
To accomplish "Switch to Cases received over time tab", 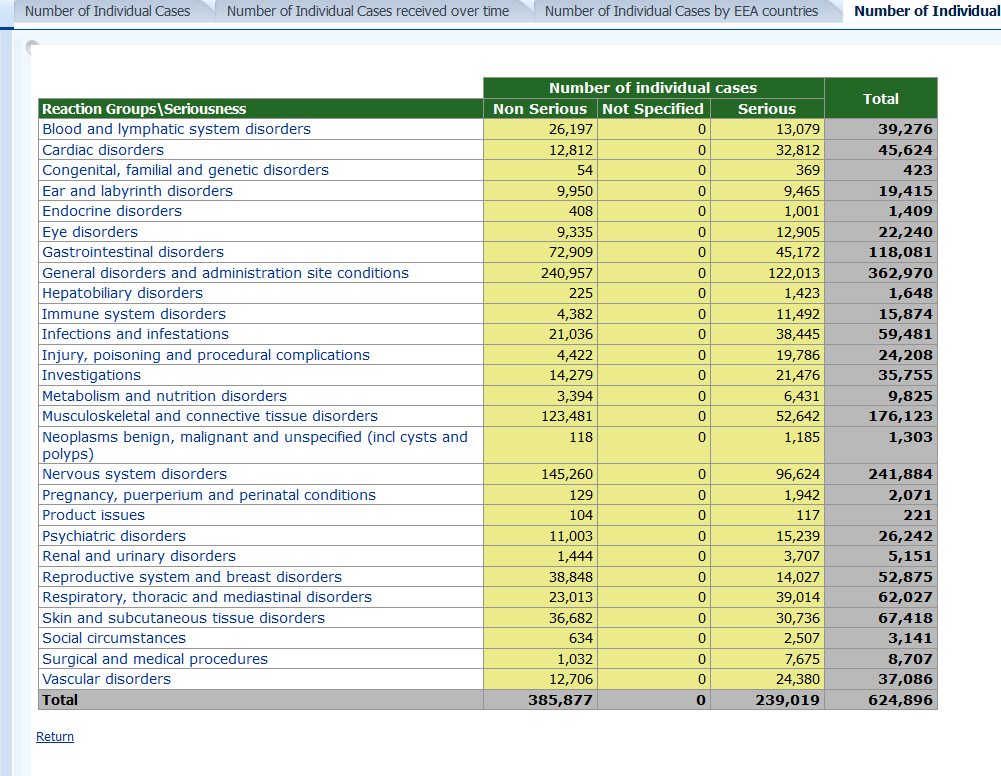I will (x=368, y=11).
